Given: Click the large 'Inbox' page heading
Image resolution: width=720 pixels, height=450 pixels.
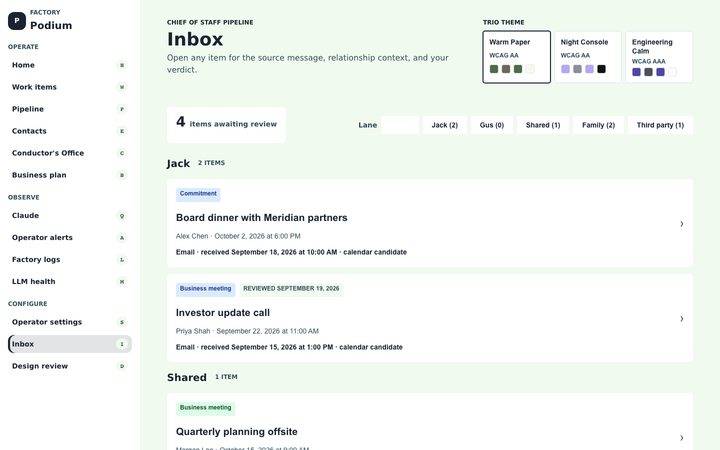Looking at the screenshot, I should (x=195, y=39).
